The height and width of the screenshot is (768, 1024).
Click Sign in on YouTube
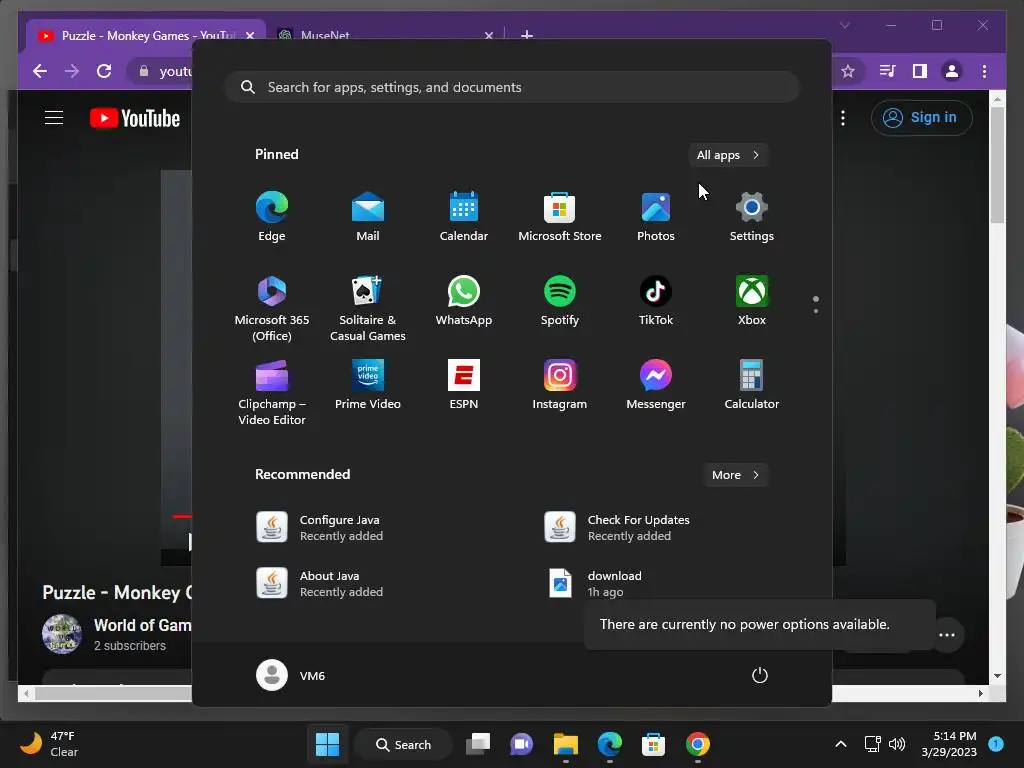(921, 118)
